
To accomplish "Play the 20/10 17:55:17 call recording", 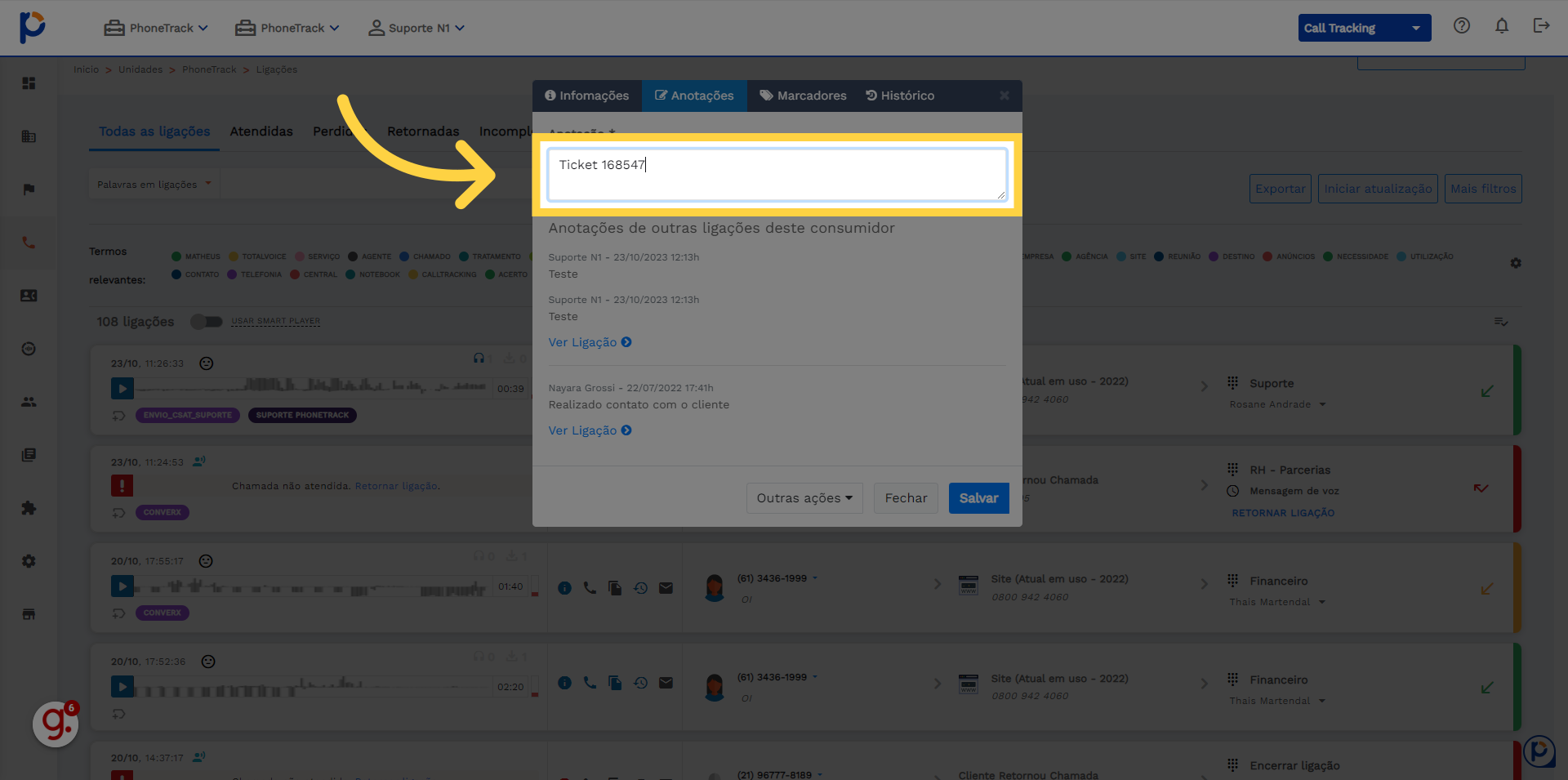I will point(122,586).
